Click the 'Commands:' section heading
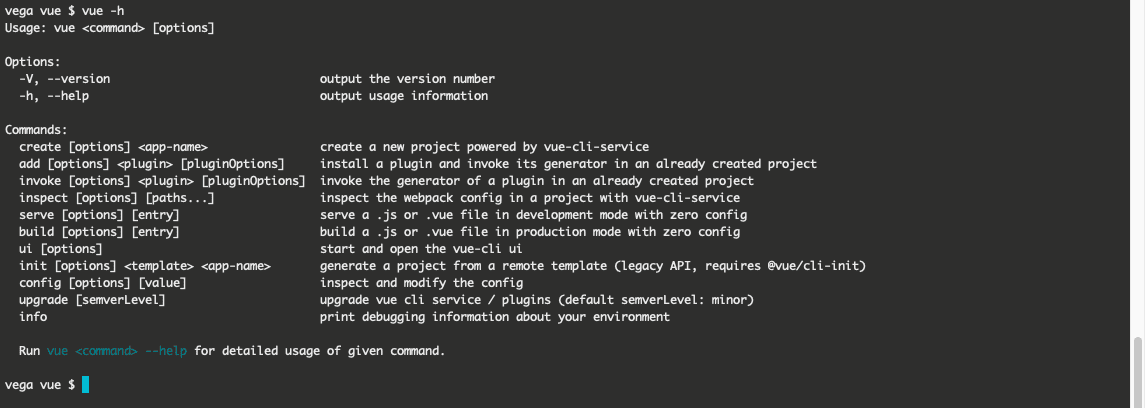 coord(37,130)
